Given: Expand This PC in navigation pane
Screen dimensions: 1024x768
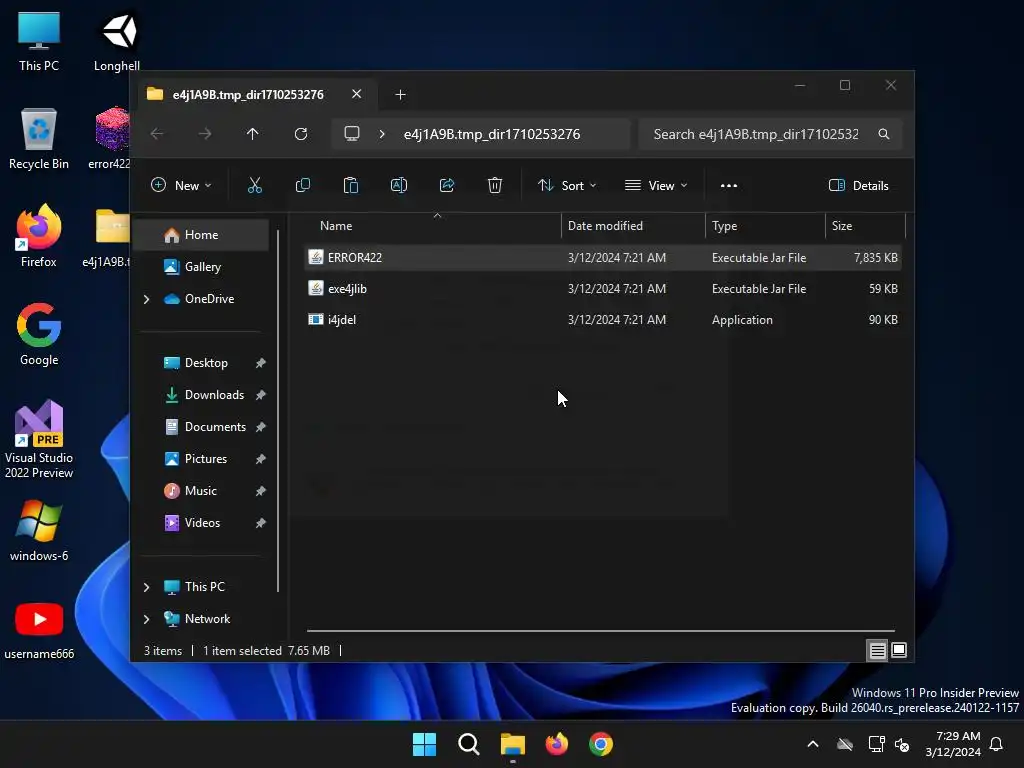Looking at the screenshot, I should click(146, 587).
